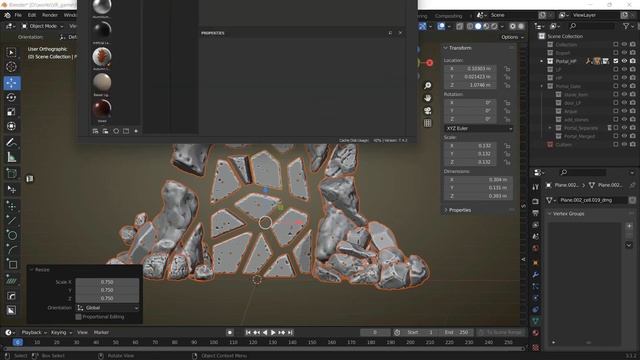Screen dimensions: 640x360
Task: Toggle eye visibility for Portal_Merged
Action: point(624,136)
